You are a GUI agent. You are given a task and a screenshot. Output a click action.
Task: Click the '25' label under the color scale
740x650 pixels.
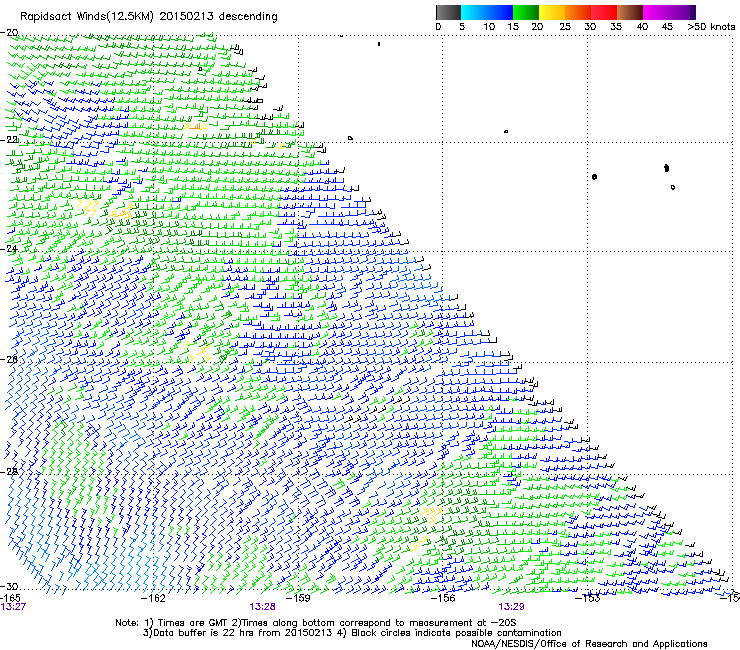coord(565,27)
